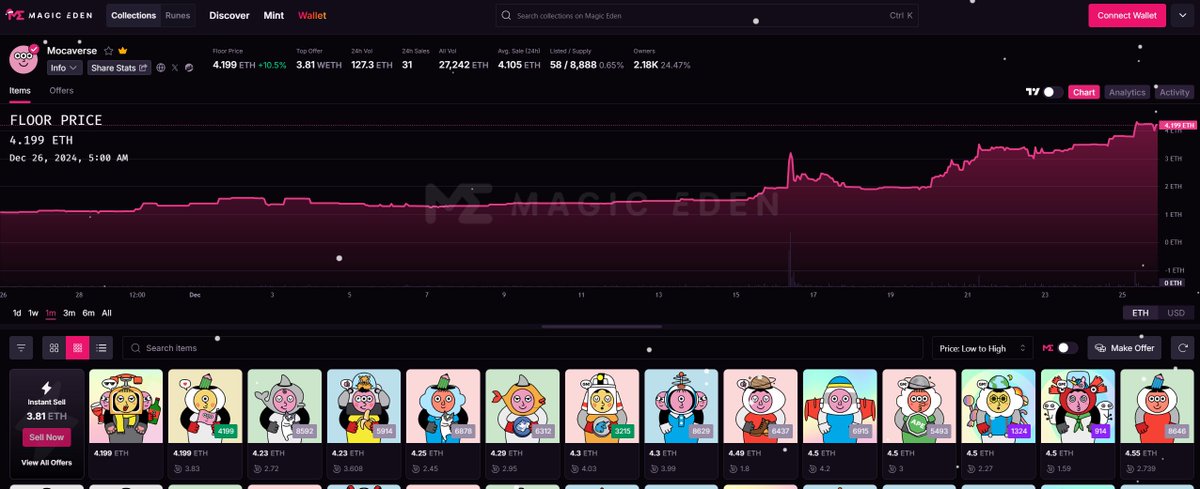
Task: Click the search magnifier in the top bar
Action: 507,16
